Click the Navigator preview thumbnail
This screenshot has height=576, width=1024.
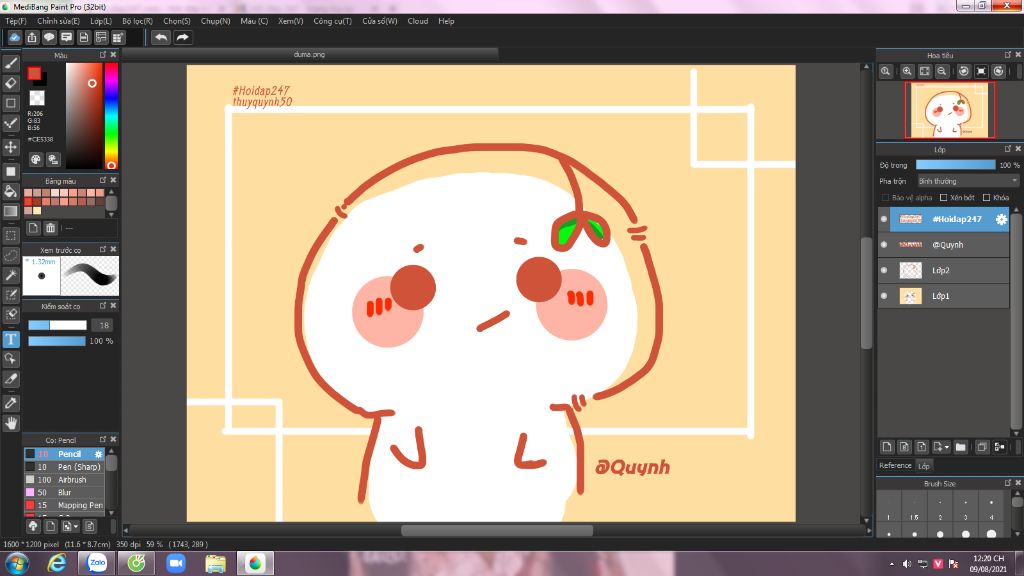coord(950,110)
